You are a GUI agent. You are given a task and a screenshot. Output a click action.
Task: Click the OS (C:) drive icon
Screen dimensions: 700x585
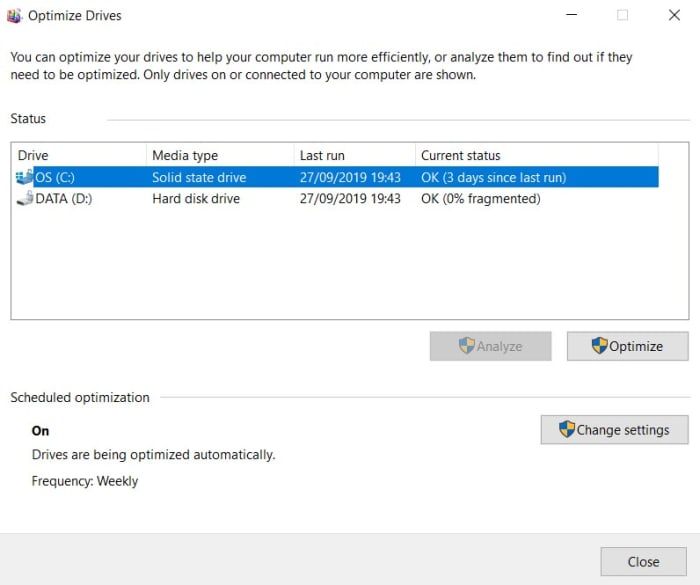point(24,177)
